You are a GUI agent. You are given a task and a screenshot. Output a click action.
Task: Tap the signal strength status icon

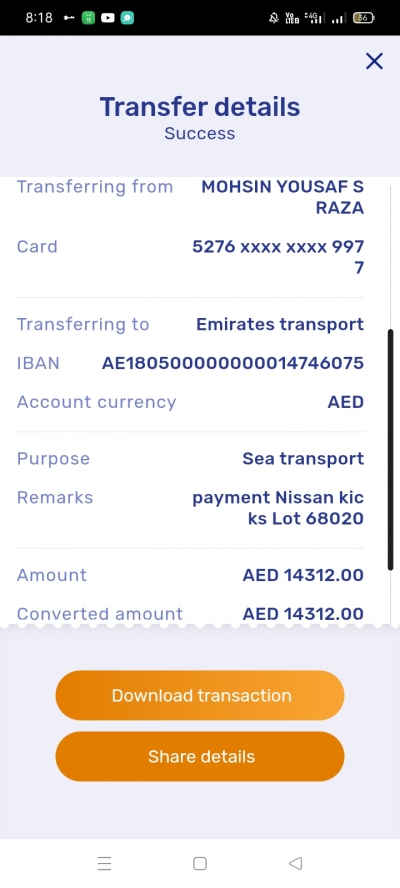pos(338,19)
